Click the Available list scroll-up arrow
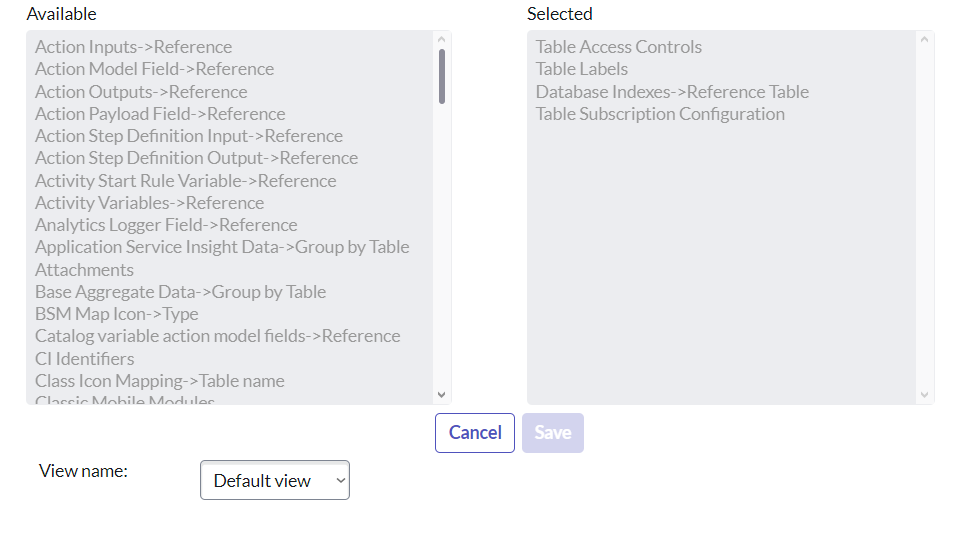The height and width of the screenshot is (535, 975). 441,40
